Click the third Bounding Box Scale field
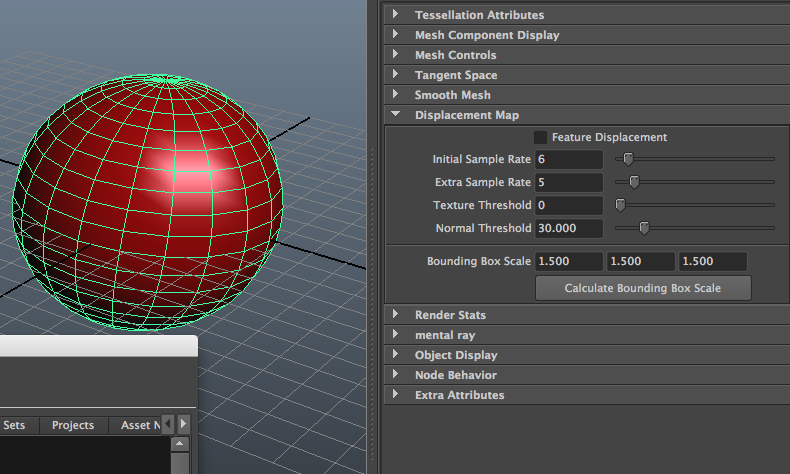790x474 pixels. click(x=713, y=261)
